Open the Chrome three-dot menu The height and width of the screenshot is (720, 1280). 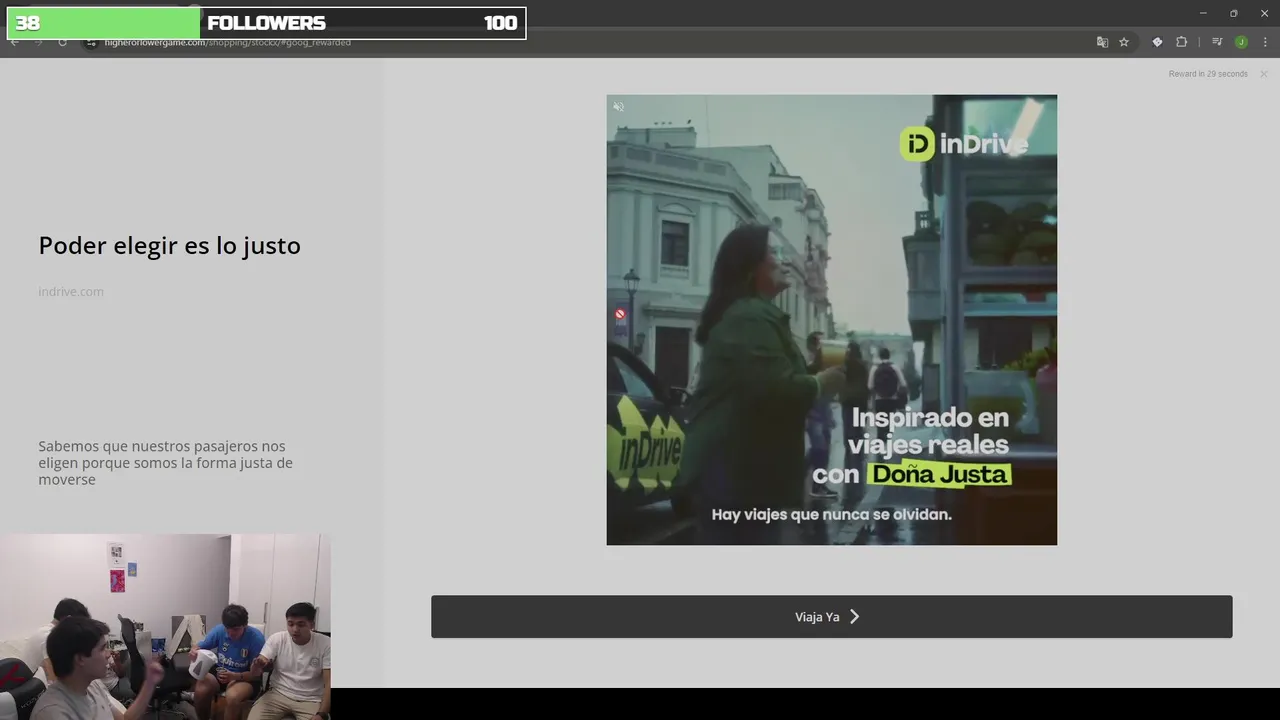coord(1265,42)
